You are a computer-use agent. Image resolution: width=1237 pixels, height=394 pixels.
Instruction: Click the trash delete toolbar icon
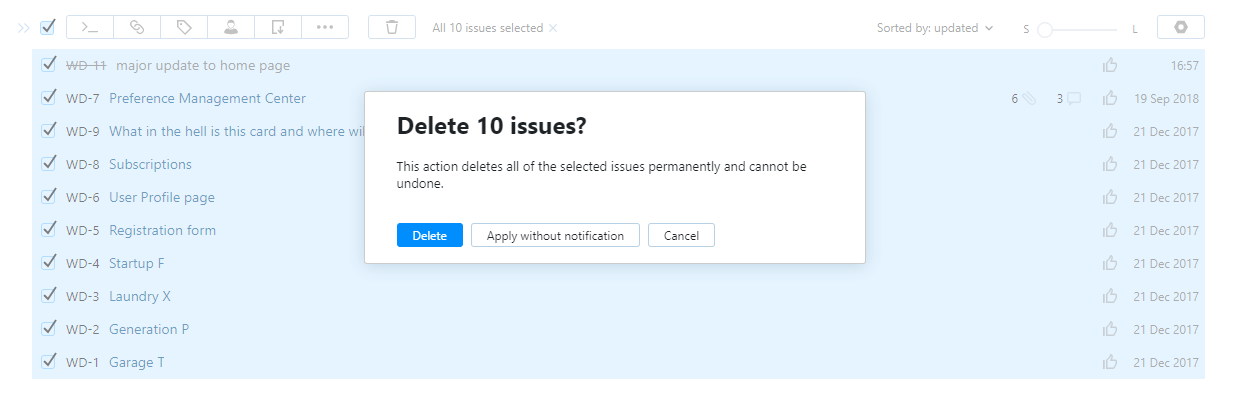[x=392, y=28]
